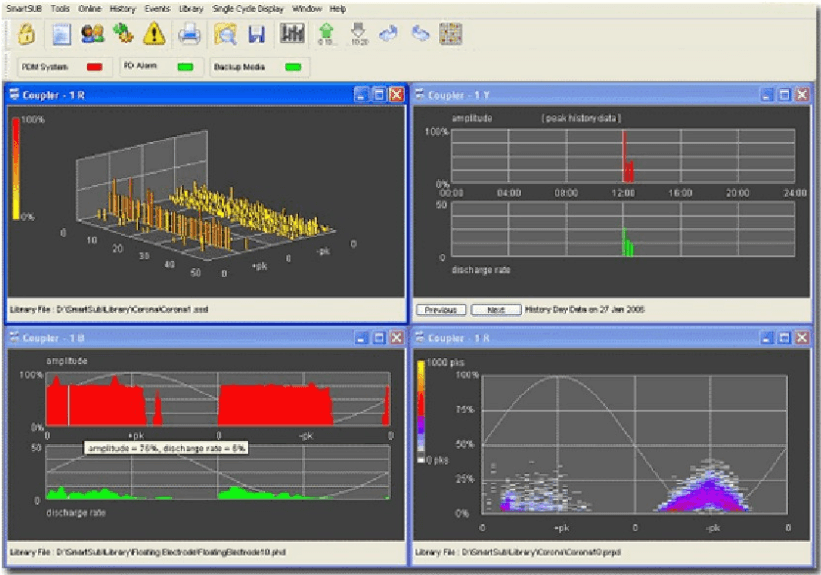This screenshot has height=575, width=821.
Task: Click the PDM System red status indicator
Action: point(95,67)
